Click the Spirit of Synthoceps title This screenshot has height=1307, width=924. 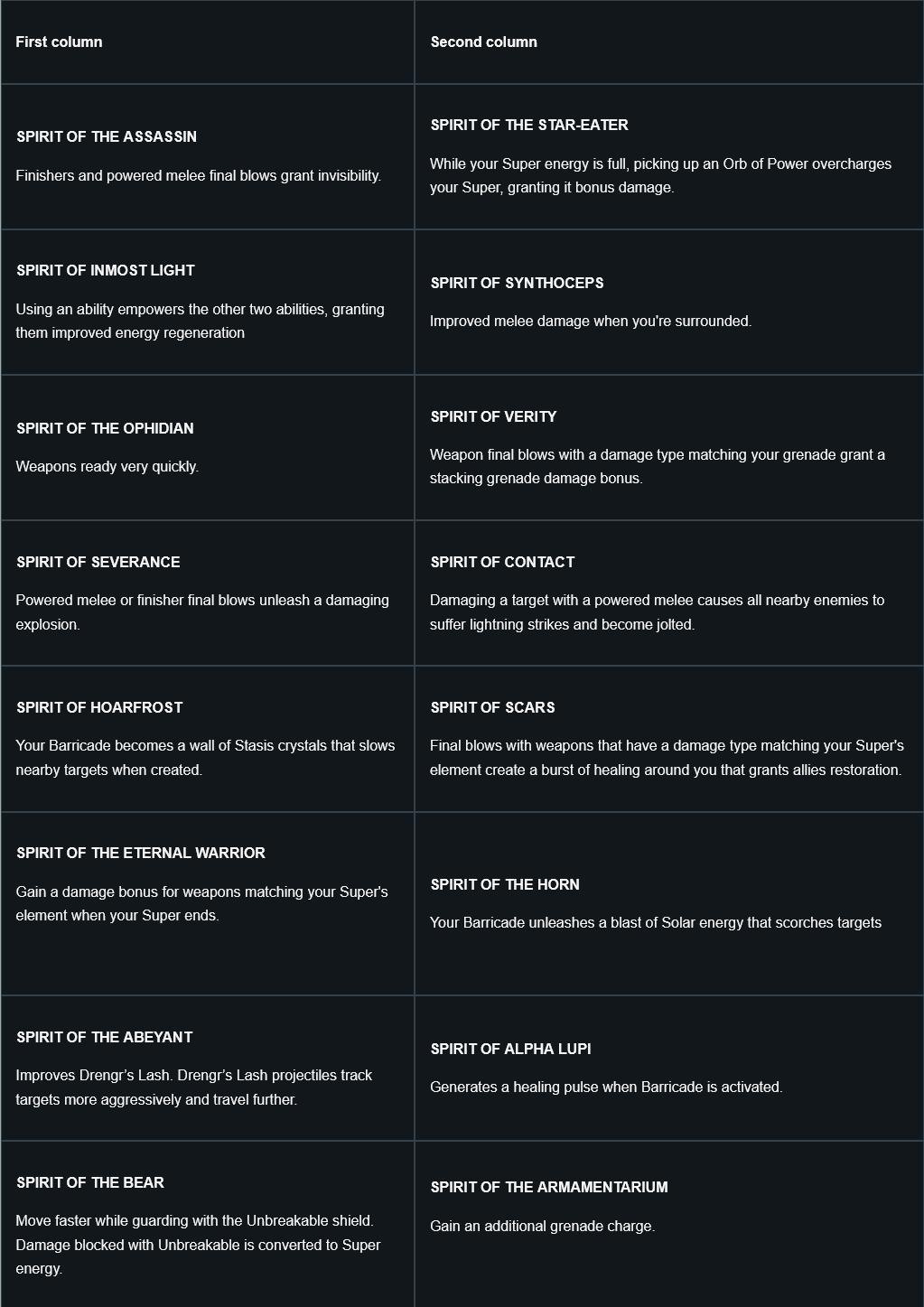[x=517, y=283]
